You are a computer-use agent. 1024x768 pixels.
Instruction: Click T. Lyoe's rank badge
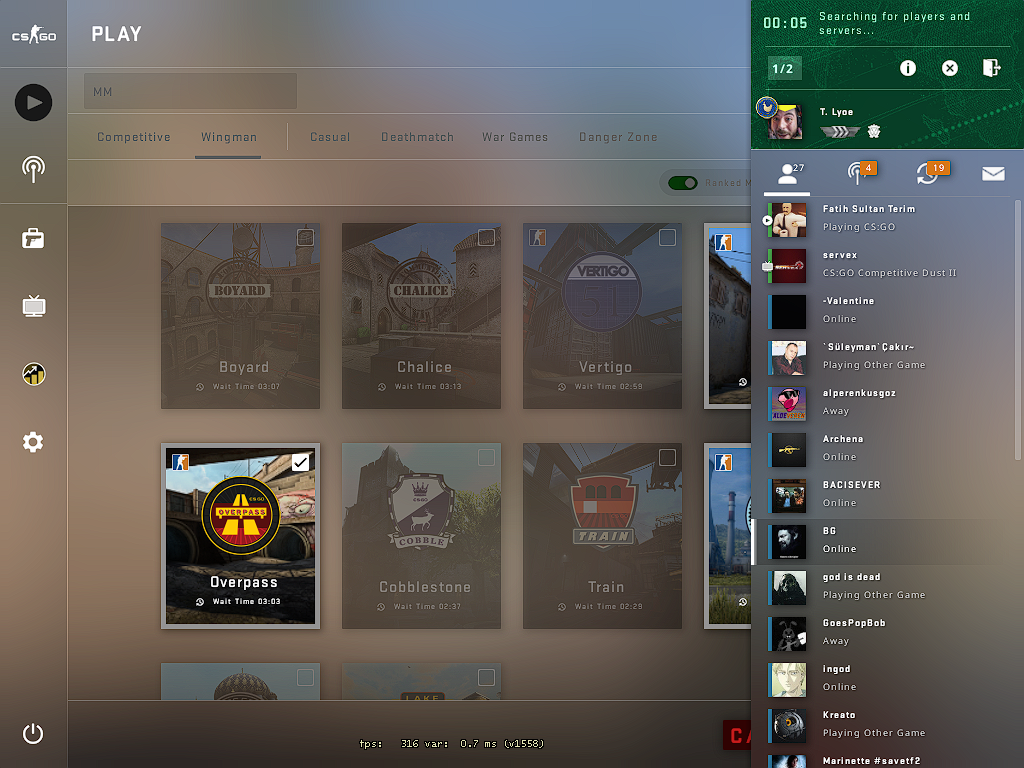[839, 132]
